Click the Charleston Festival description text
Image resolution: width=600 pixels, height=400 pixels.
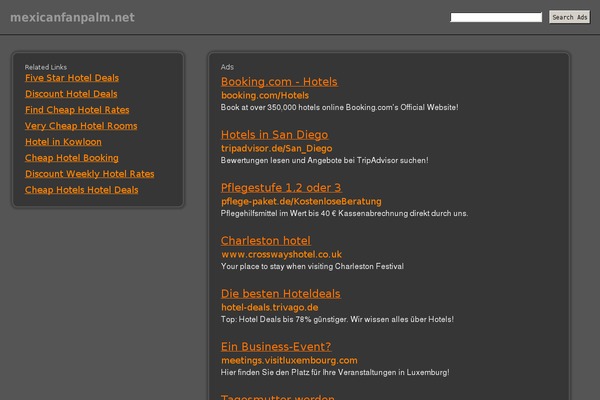tap(312, 266)
